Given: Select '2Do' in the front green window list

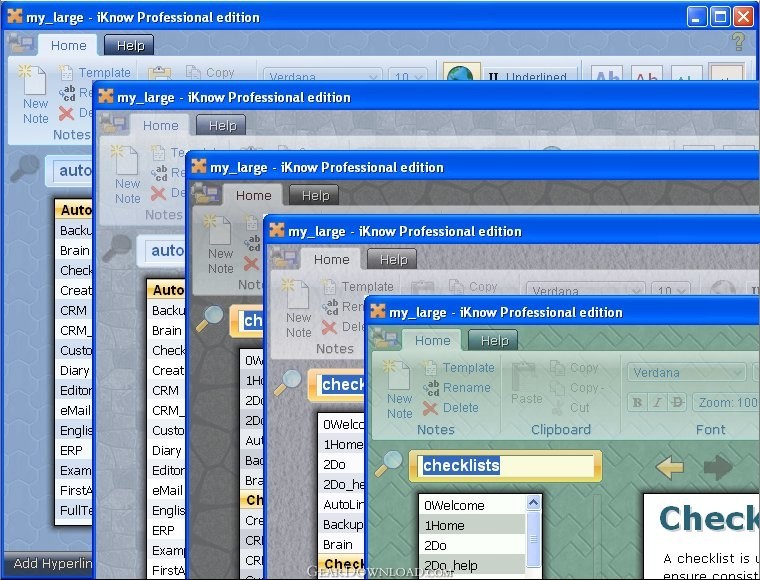Looking at the screenshot, I should tap(473, 546).
